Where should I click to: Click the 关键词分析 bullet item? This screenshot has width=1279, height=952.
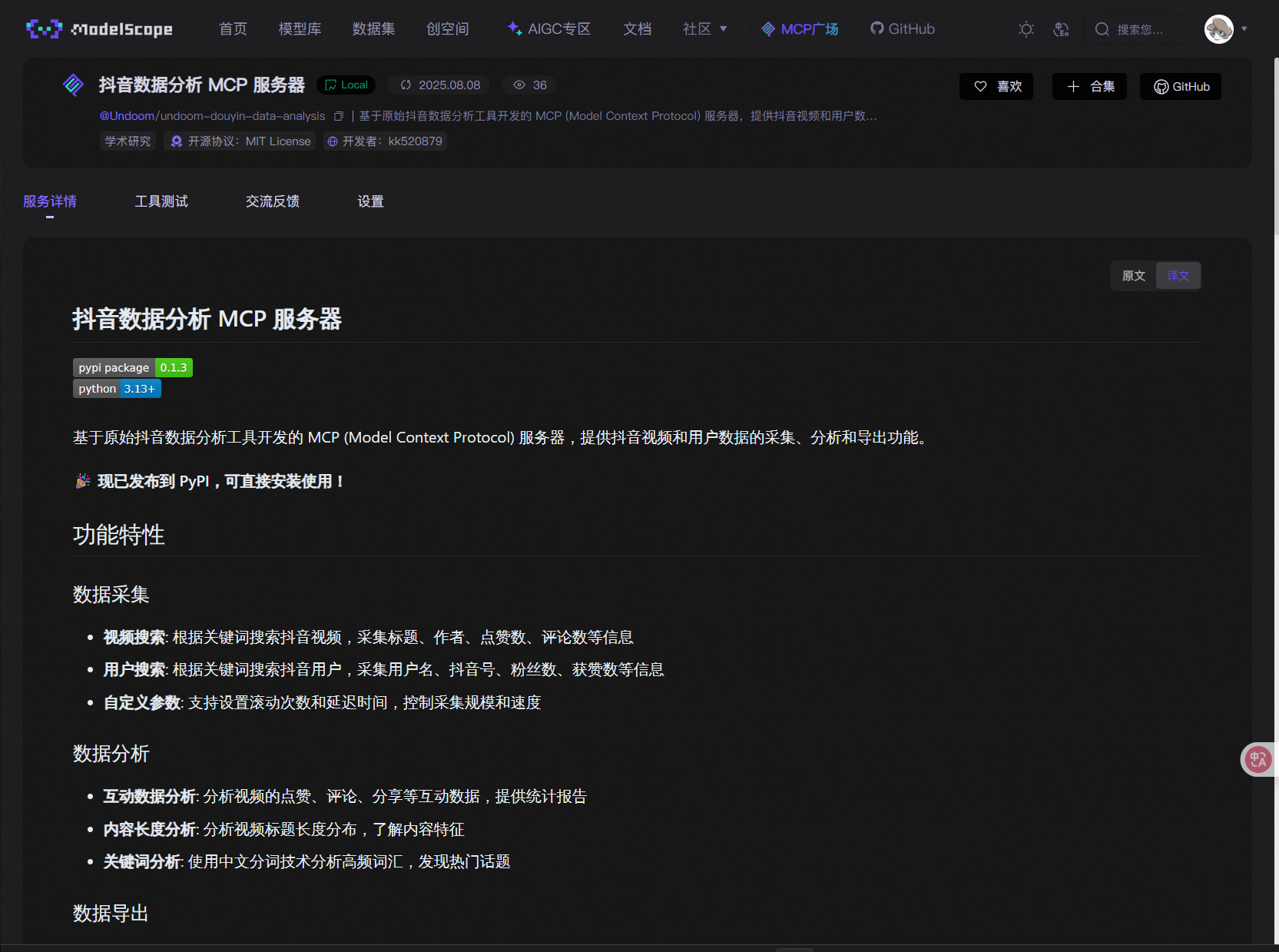pyautogui.click(x=307, y=862)
